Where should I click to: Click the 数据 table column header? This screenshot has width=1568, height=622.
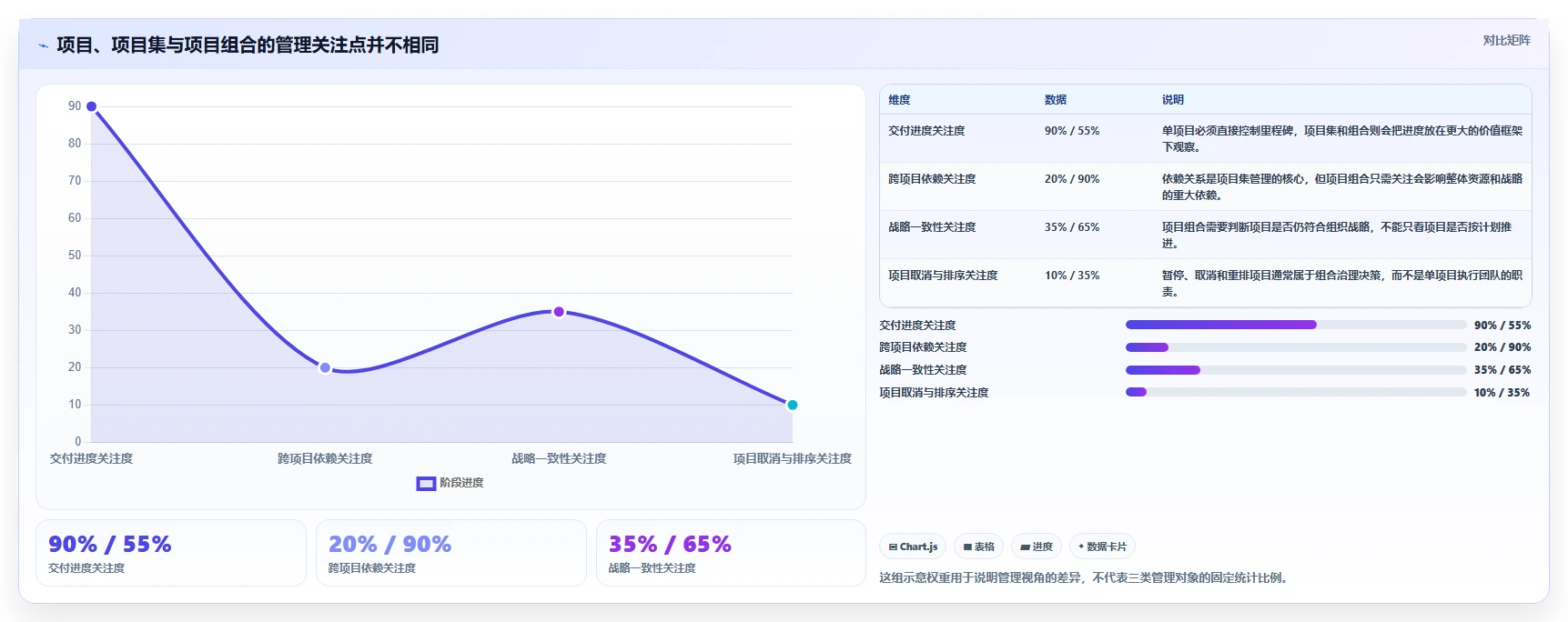[x=1056, y=100]
